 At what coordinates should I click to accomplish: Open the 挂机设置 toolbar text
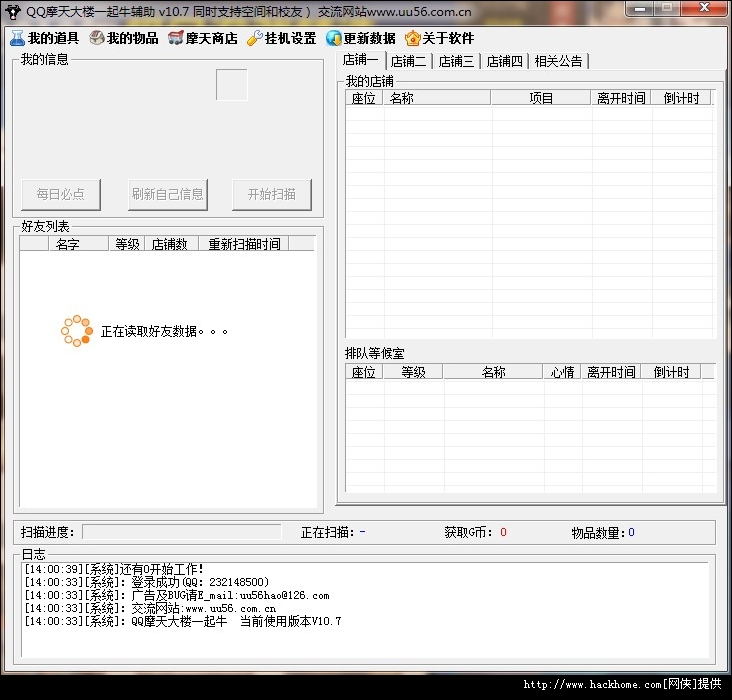pos(290,38)
